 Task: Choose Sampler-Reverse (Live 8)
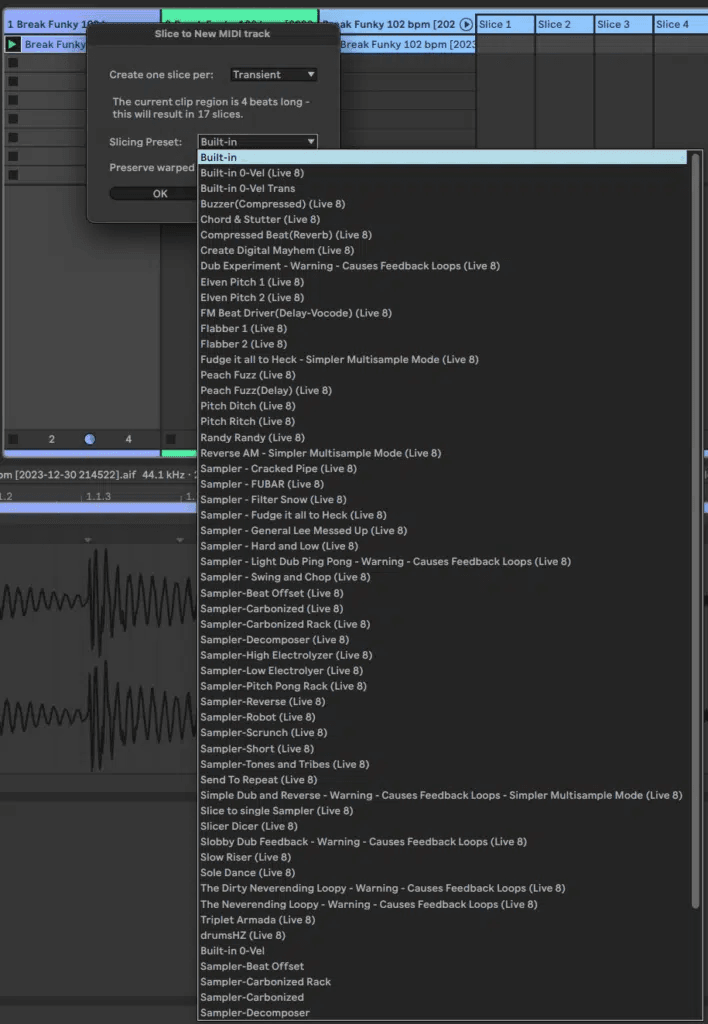point(443,701)
